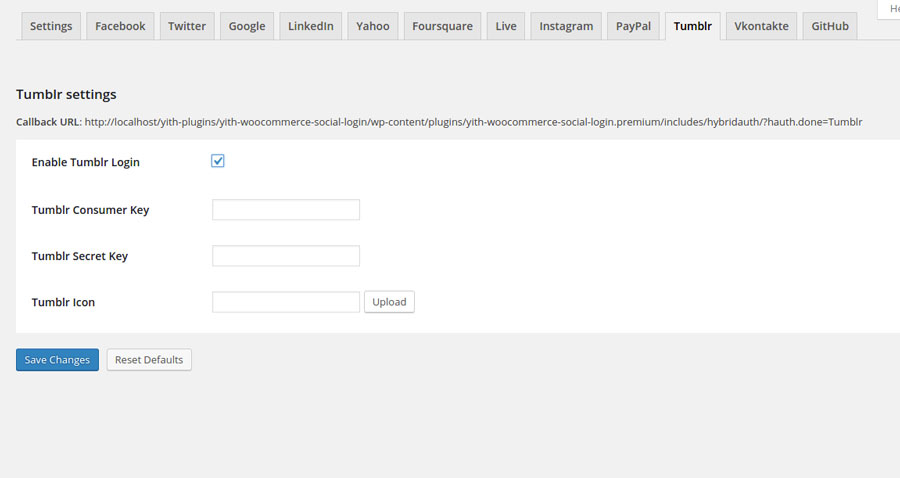900x478 pixels.
Task: Click the Reset Defaults button
Action: [x=149, y=360]
